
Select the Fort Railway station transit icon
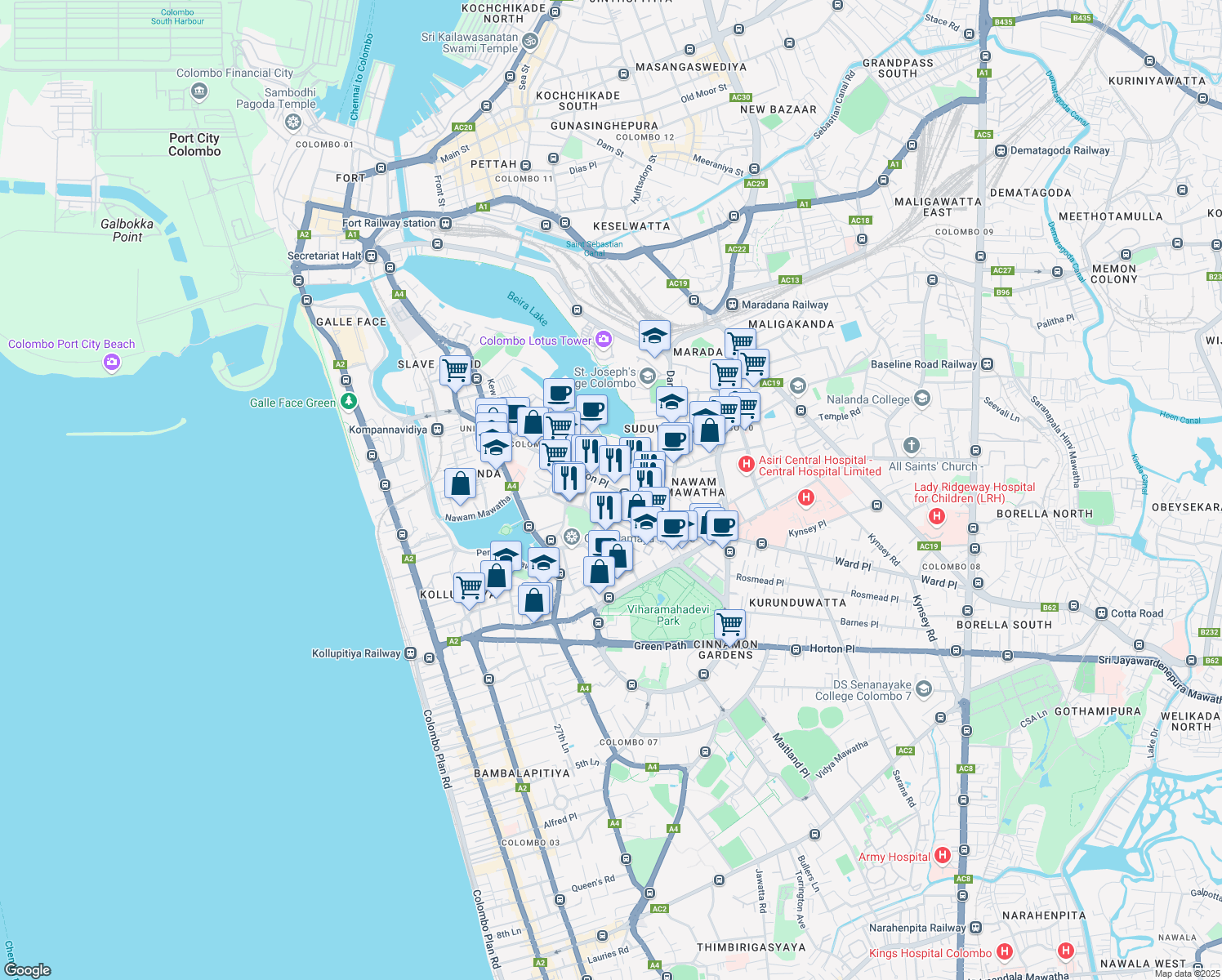tap(445, 223)
